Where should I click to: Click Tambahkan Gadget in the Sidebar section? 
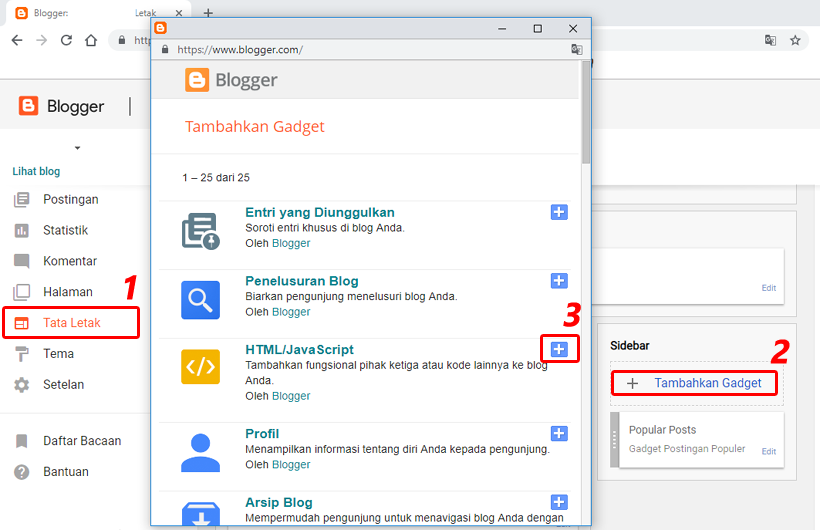[694, 383]
